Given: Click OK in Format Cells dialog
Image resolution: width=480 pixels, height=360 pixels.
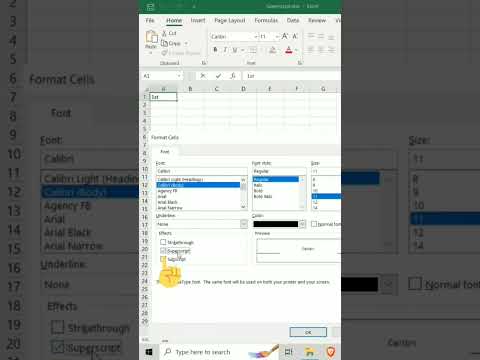Looking at the screenshot, I should pyautogui.click(x=308, y=332).
